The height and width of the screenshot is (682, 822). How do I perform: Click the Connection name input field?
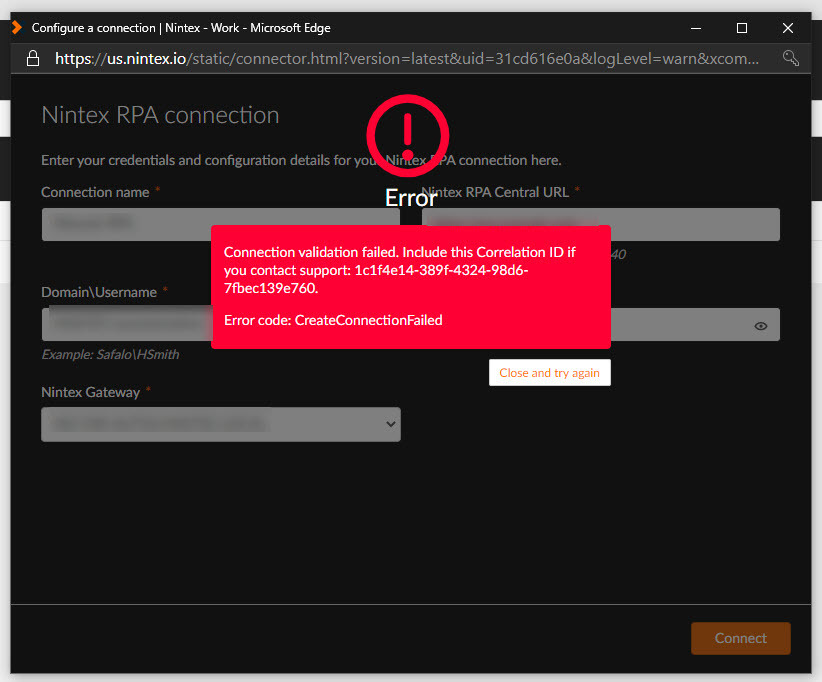tap(221, 224)
